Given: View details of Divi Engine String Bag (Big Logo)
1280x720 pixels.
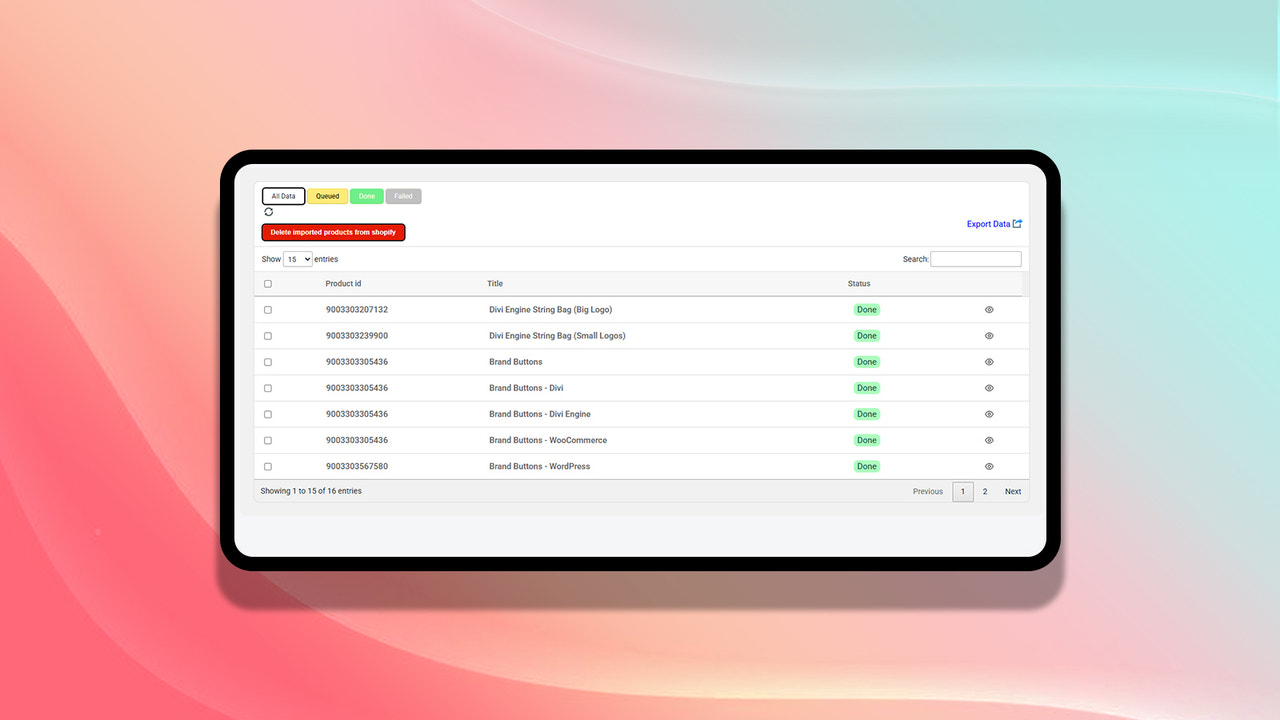Looking at the screenshot, I should pos(989,310).
